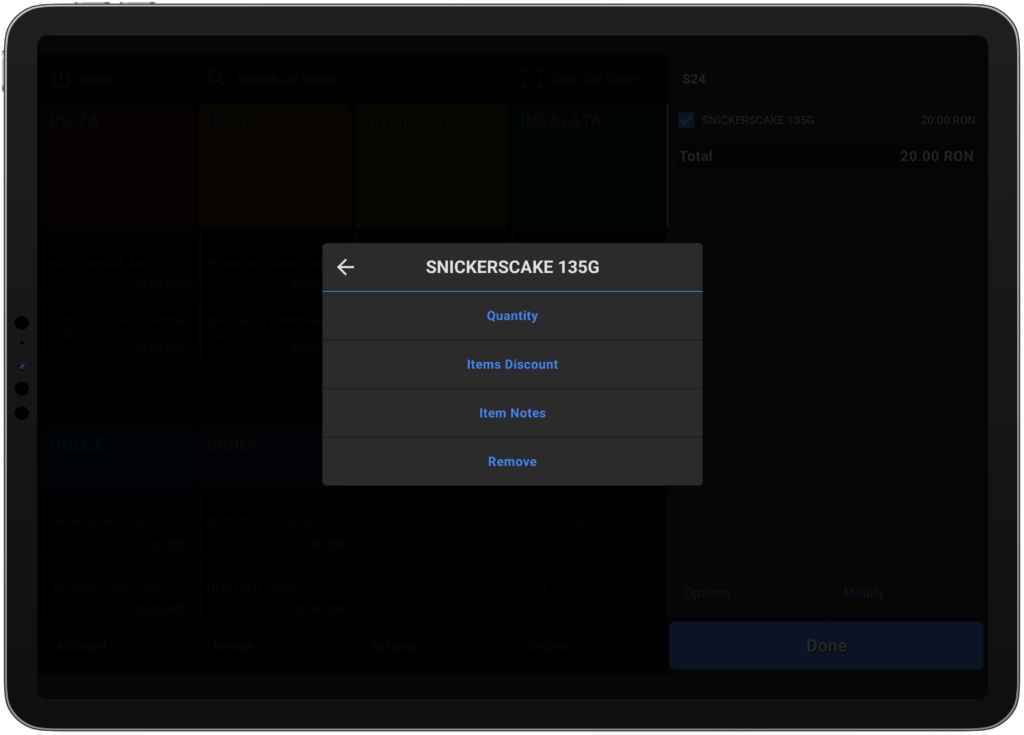1024x735 pixels.
Task: Tap the power icon next to Demo
Action: click(61, 79)
